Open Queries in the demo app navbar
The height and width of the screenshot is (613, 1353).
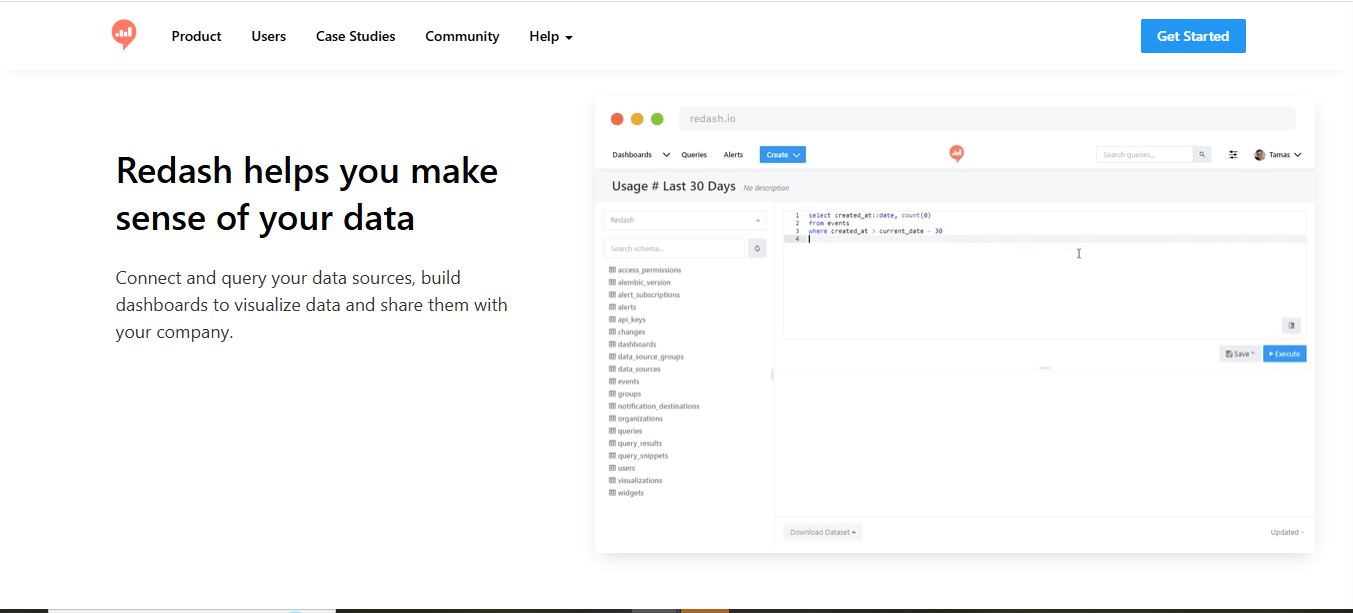[x=694, y=155]
